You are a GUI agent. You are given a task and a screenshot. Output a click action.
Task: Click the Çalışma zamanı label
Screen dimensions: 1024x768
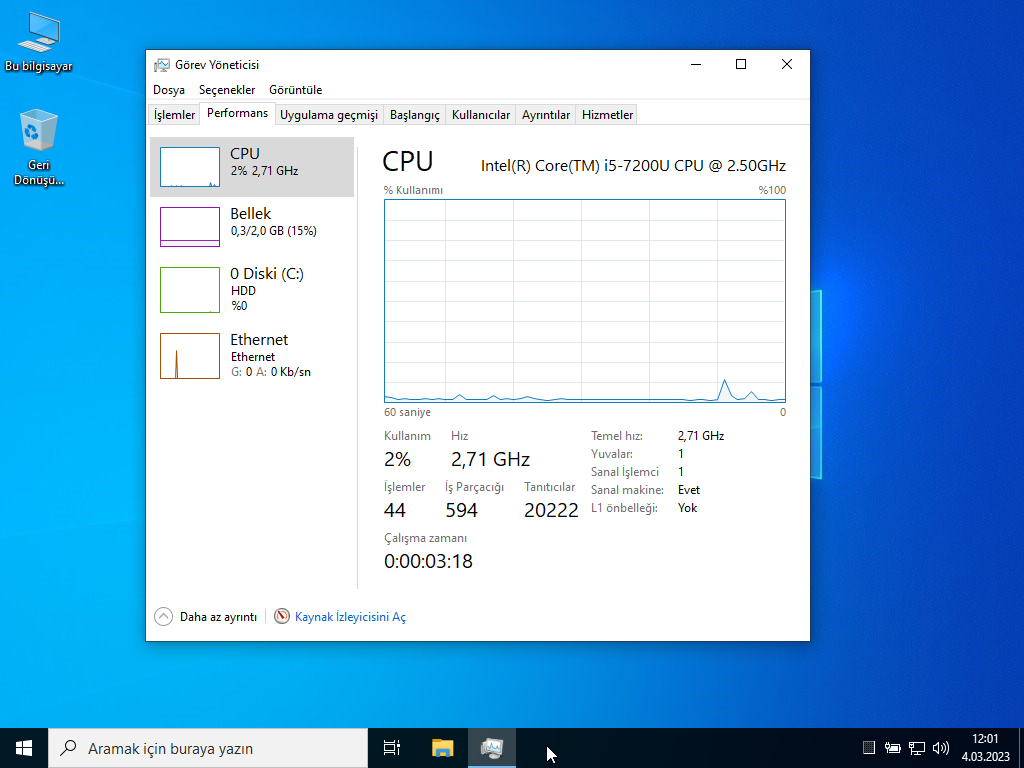coord(426,538)
